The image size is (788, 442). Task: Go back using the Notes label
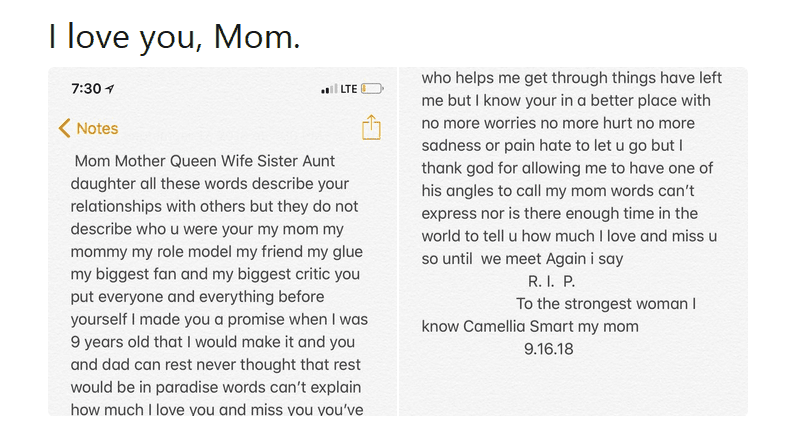(97, 128)
